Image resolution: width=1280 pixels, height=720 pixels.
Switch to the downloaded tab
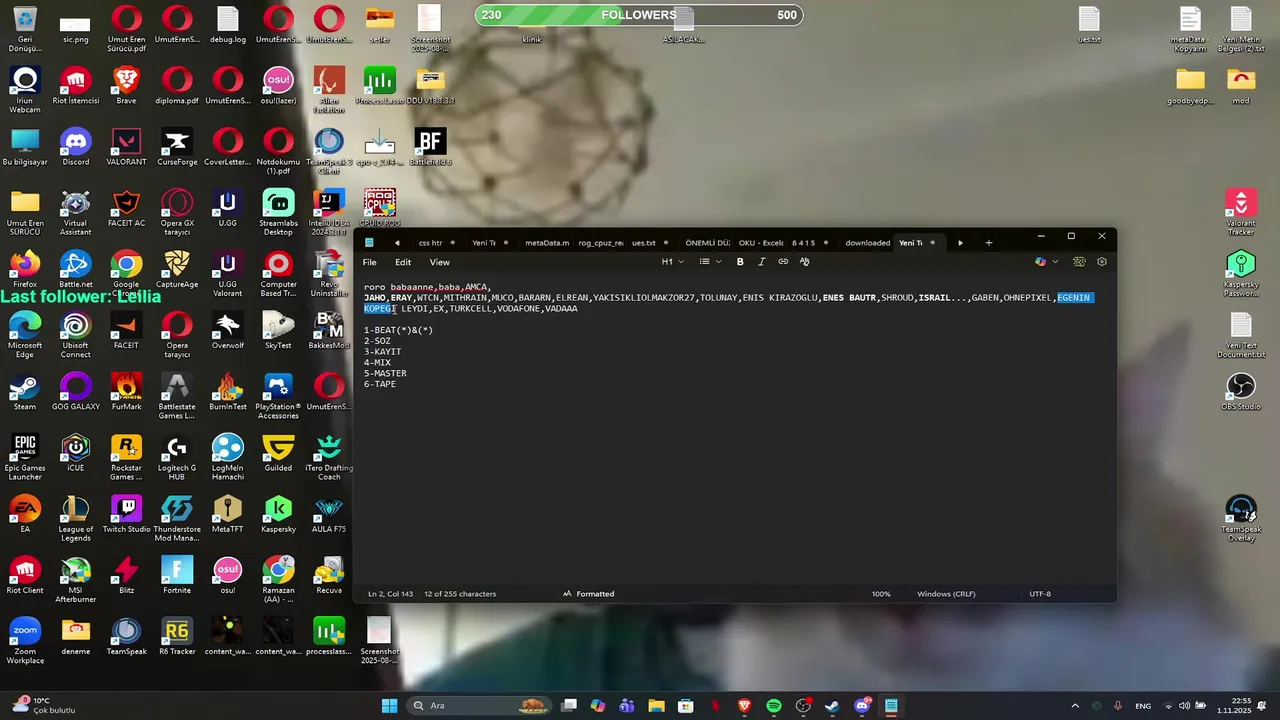[867, 243]
